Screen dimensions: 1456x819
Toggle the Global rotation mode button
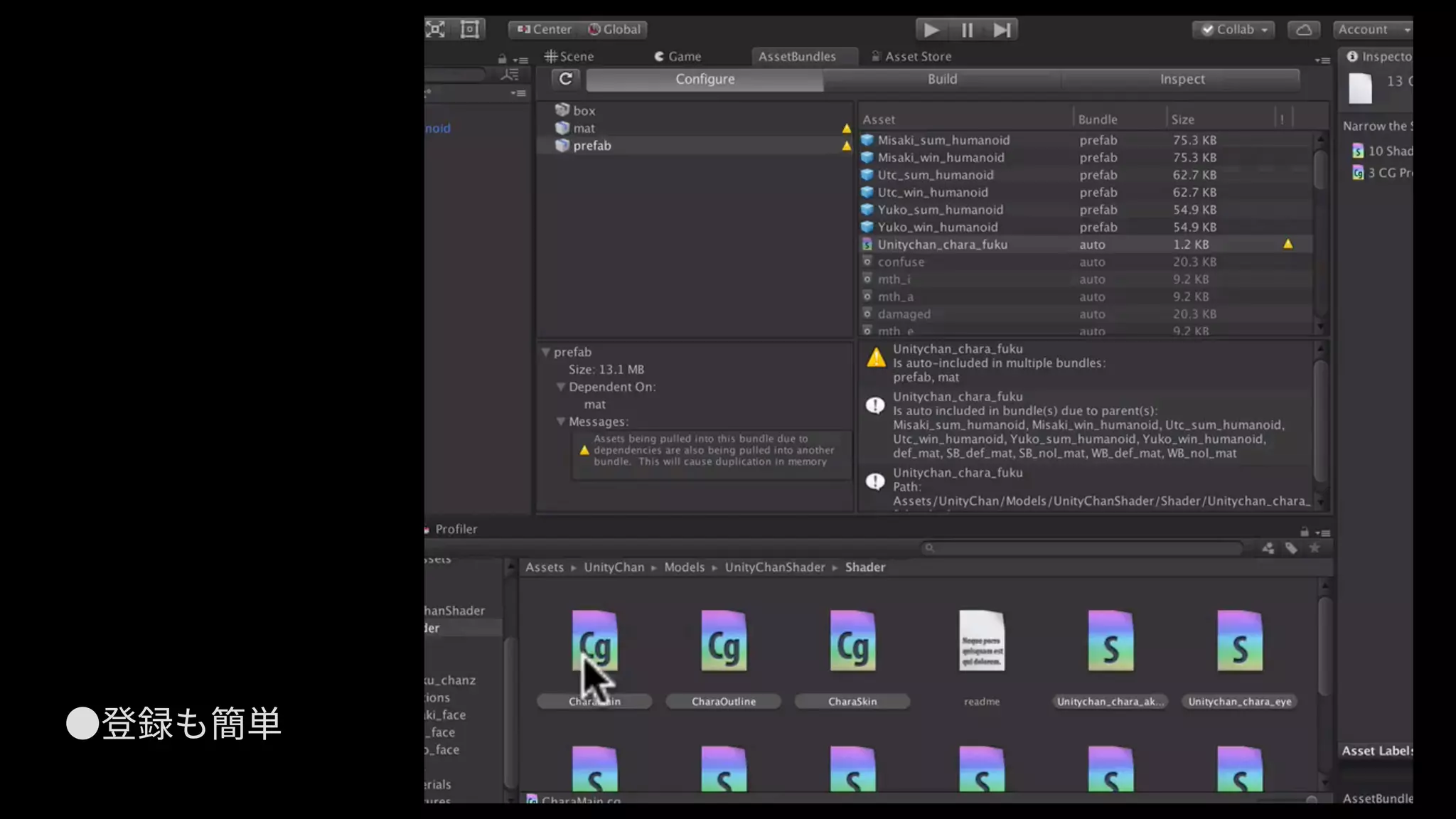click(x=614, y=30)
